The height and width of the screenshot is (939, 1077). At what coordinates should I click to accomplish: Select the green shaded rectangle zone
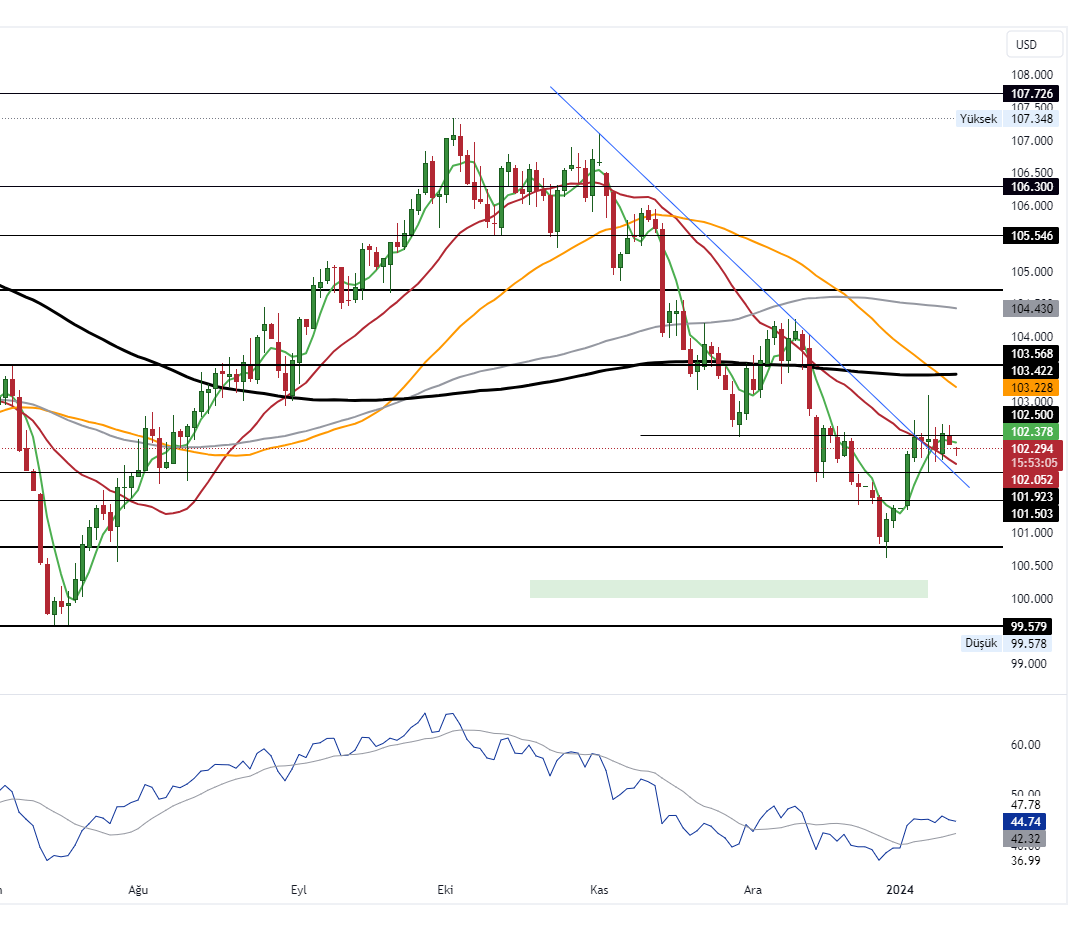pos(728,588)
